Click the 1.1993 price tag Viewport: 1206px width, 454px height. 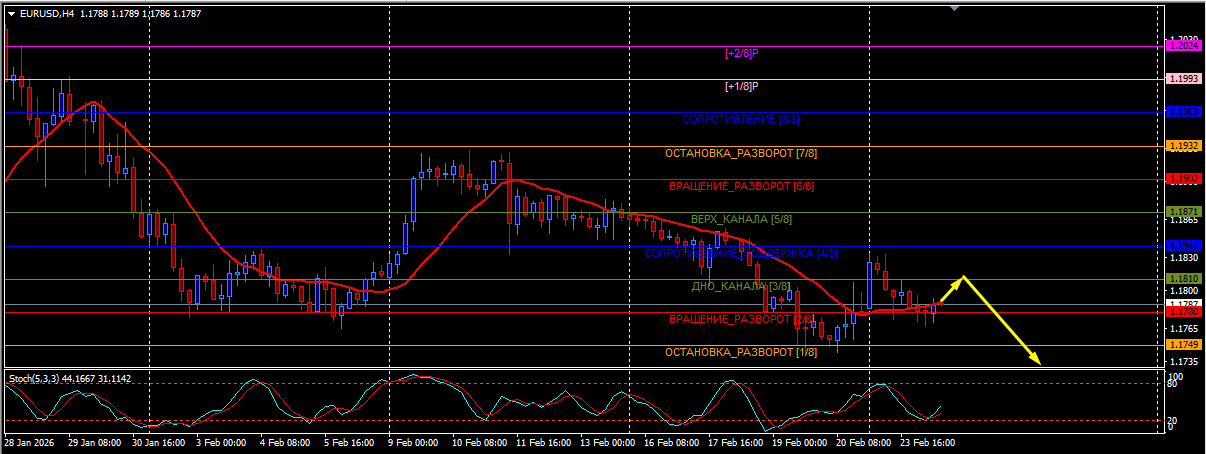1184,79
